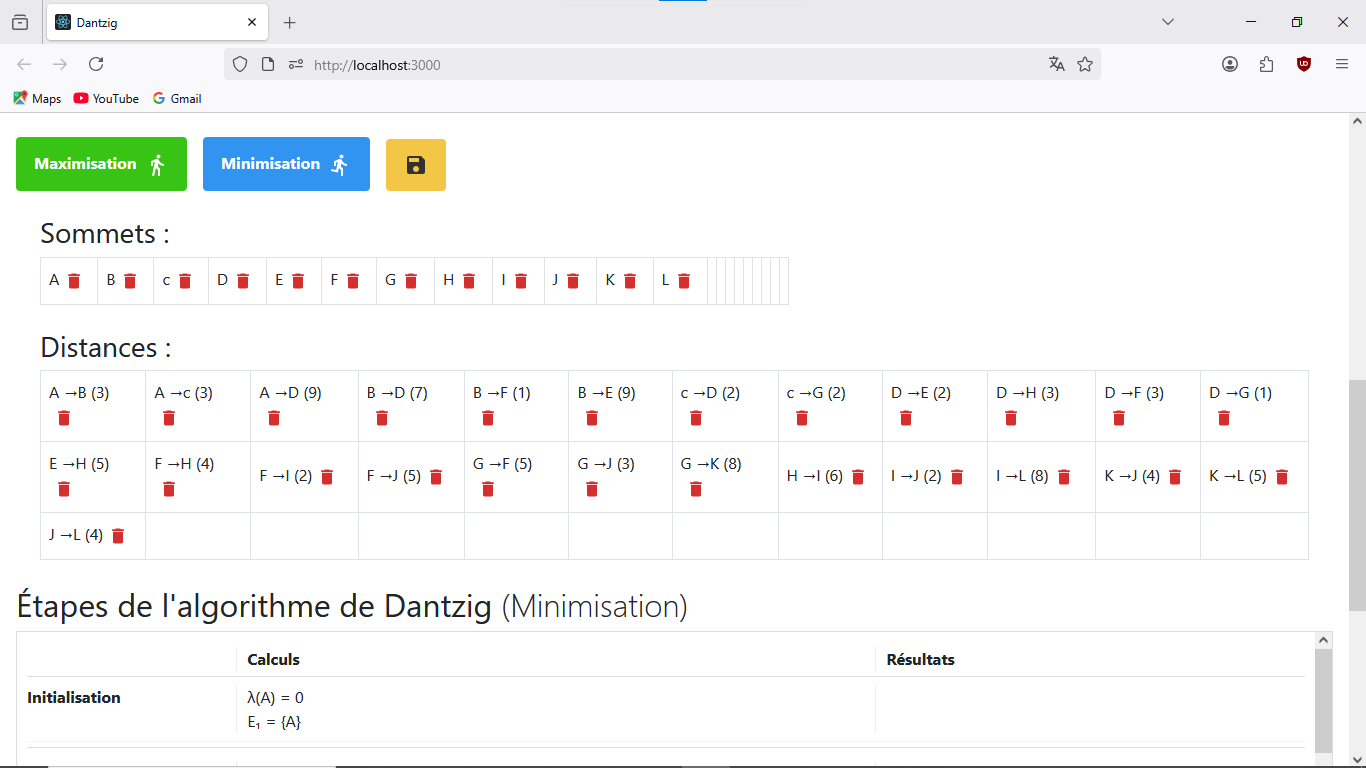Open the browser application menu
The width and height of the screenshot is (1366, 768).
tap(1342, 65)
